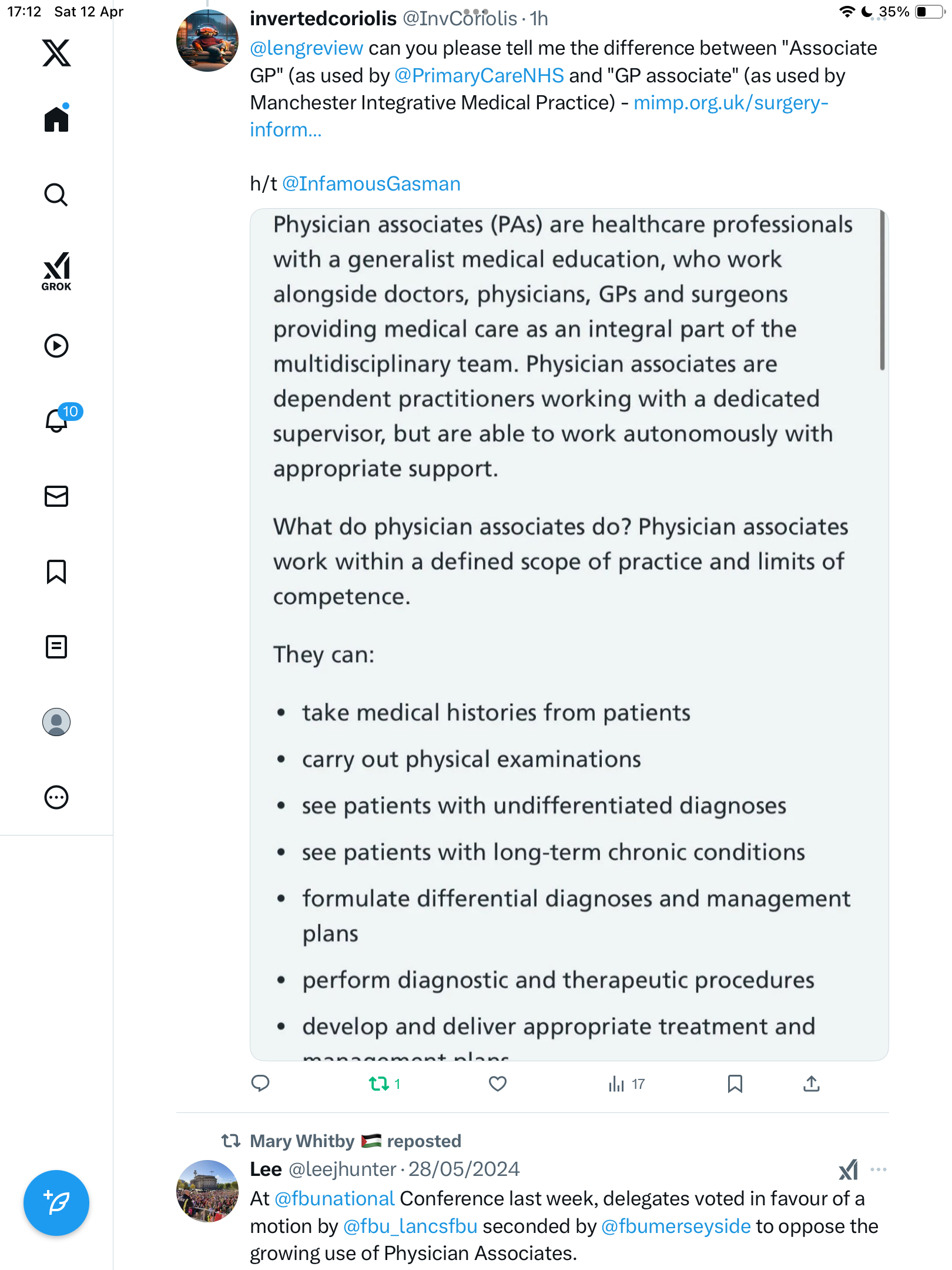Image resolution: width=952 pixels, height=1270 pixels.
Task: Open the profile avatar icon
Action: pyautogui.click(x=56, y=722)
